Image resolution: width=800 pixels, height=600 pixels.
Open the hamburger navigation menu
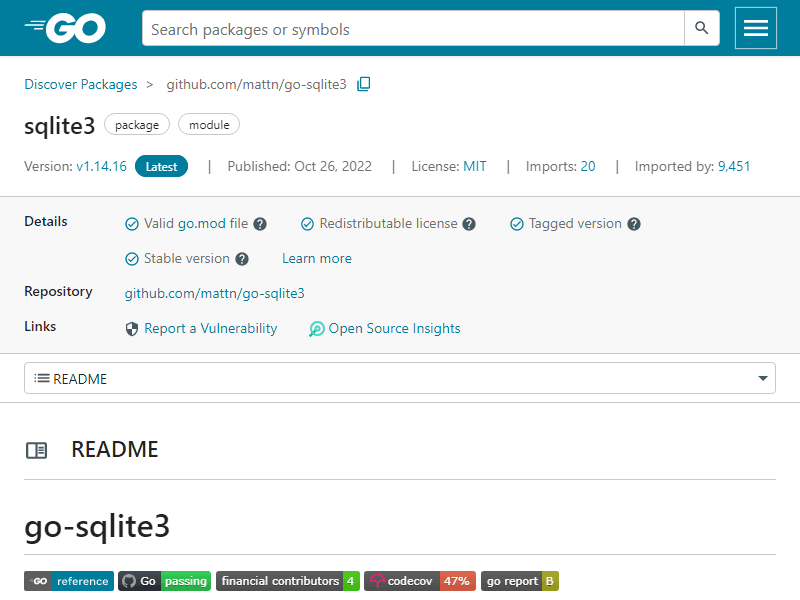[756, 28]
